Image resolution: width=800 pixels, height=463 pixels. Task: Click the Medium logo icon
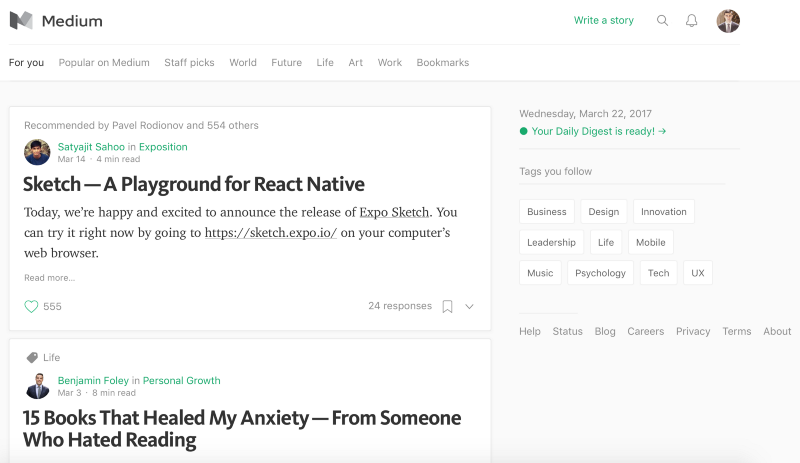(21, 20)
